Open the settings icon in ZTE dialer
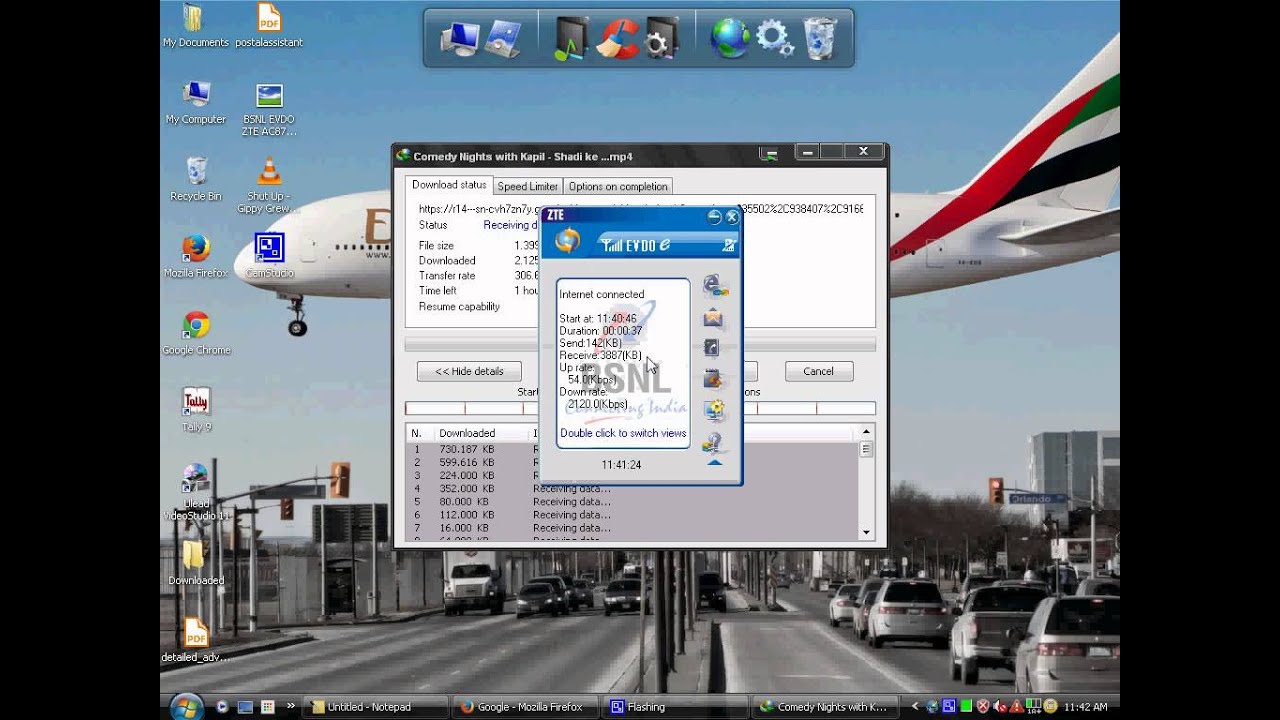 (714, 409)
